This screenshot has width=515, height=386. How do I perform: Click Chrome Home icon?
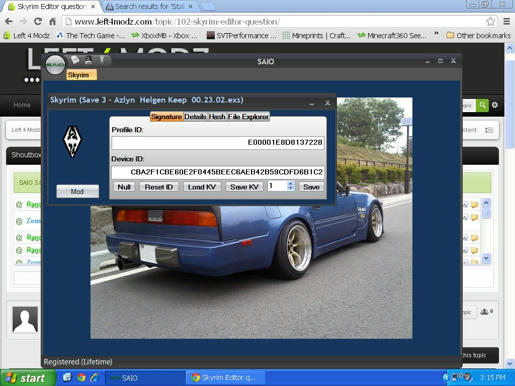coord(53,22)
